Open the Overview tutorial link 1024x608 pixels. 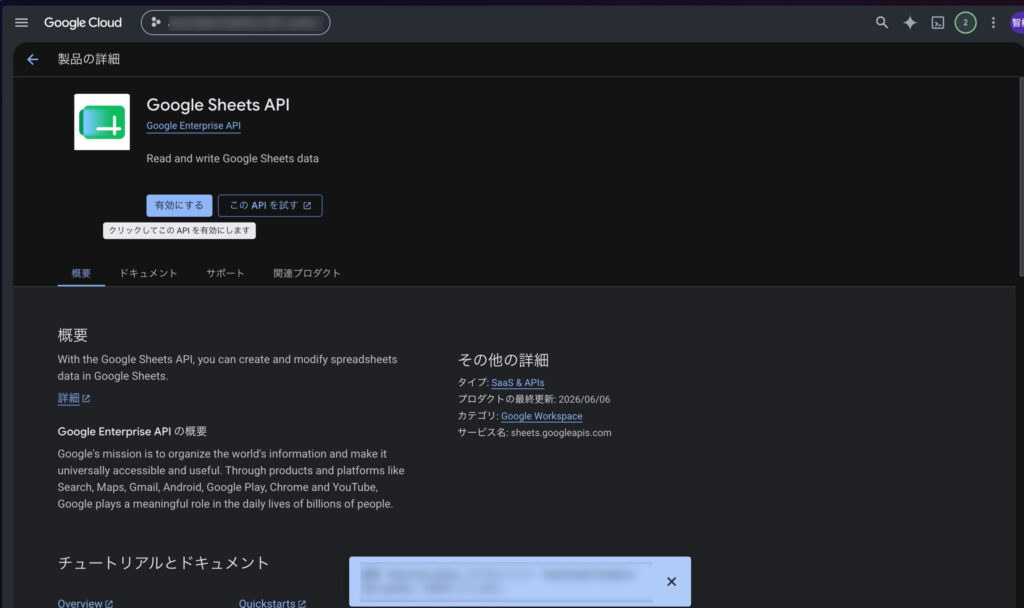pyautogui.click(x=85, y=603)
